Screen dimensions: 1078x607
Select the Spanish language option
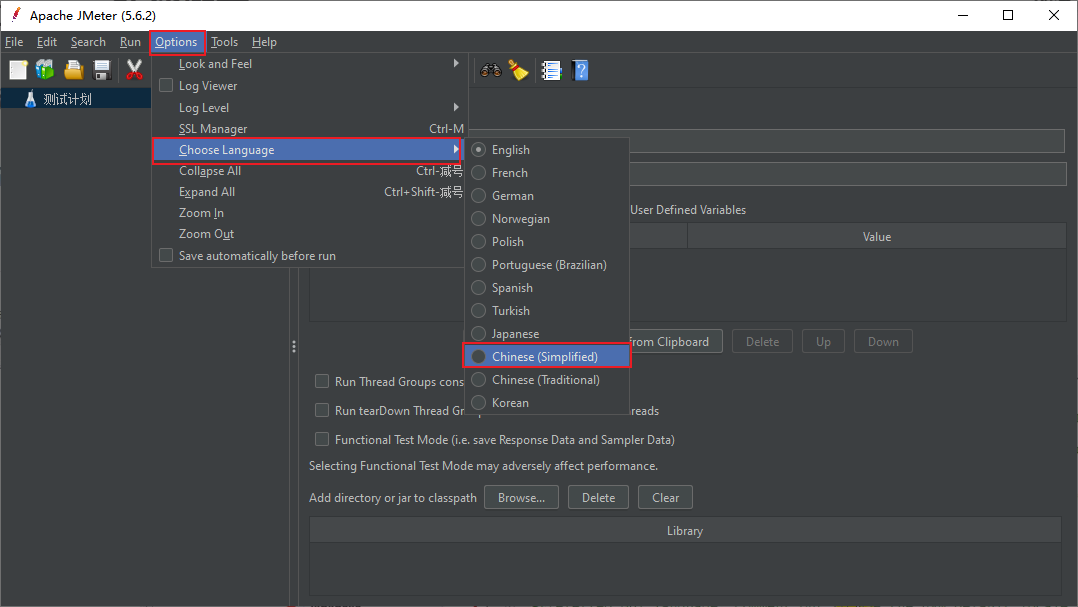pyautogui.click(x=547, y=288)
